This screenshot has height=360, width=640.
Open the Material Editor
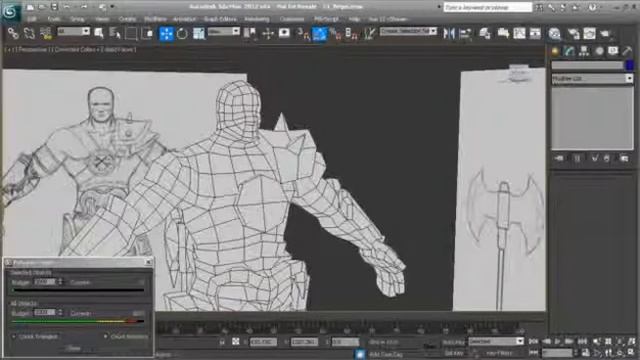pos(554,33)
